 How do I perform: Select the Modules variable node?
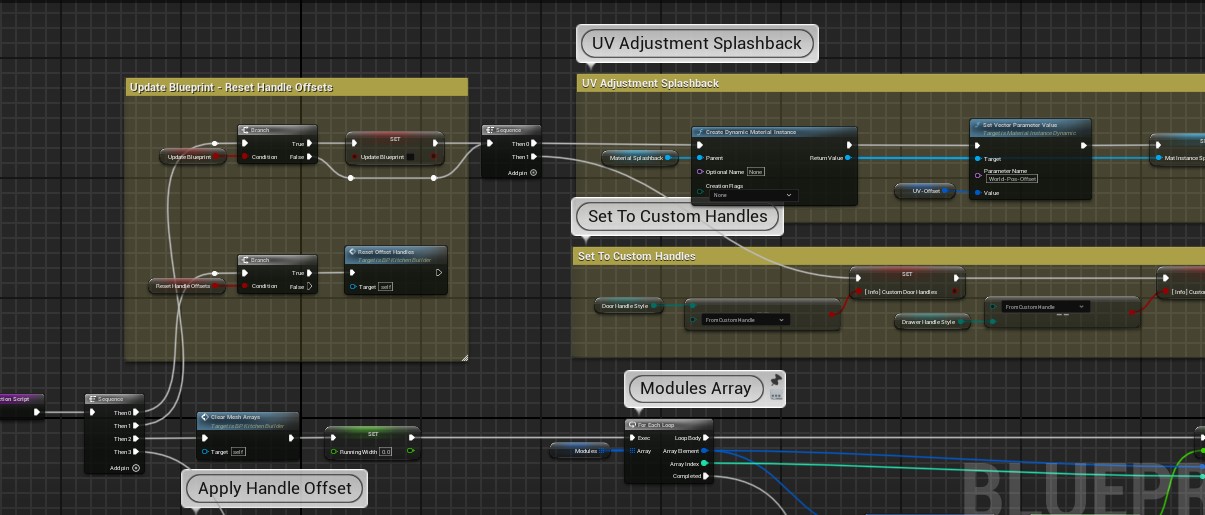coord(582,451)
